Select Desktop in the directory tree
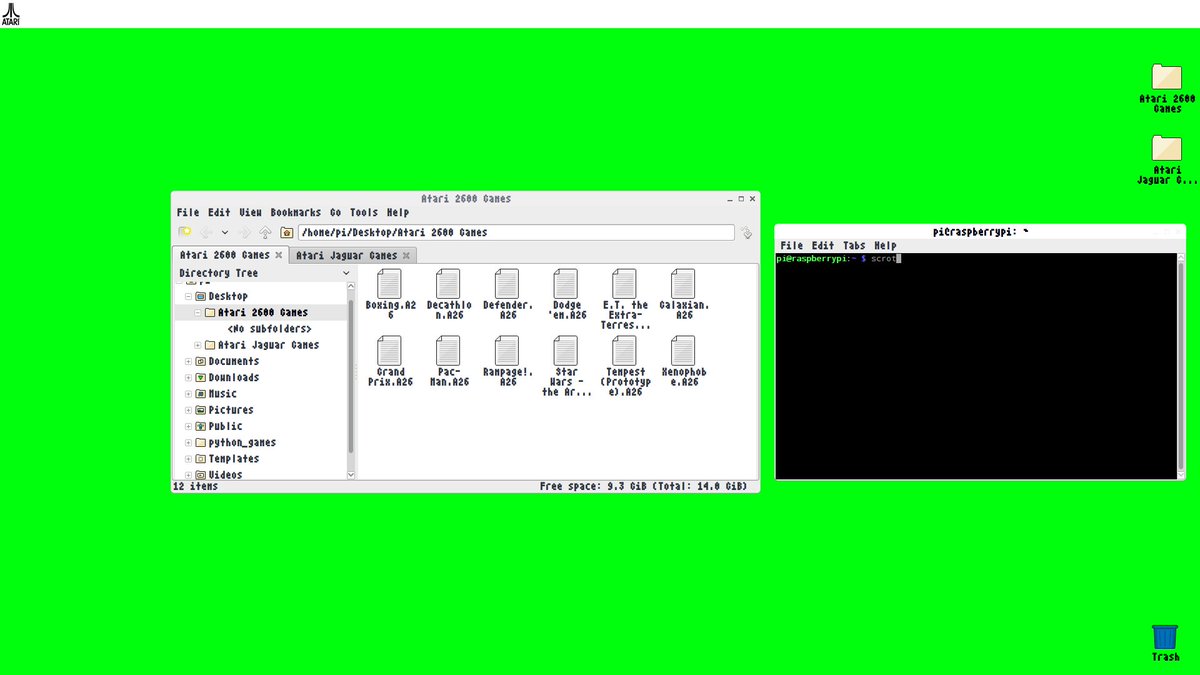This screenshot has width=1200, height=675. (221, 297)
